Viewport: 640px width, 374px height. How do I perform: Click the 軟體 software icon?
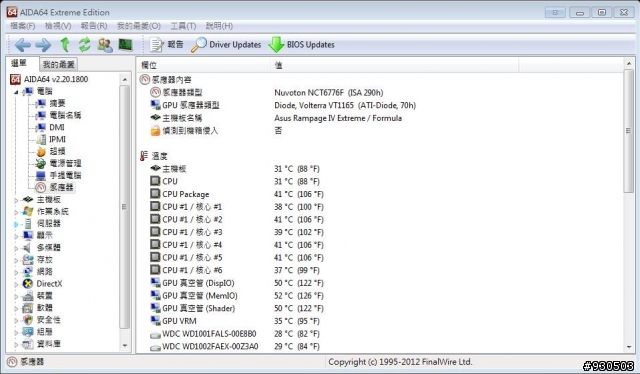pyautogui.click(x=28, y=308)
